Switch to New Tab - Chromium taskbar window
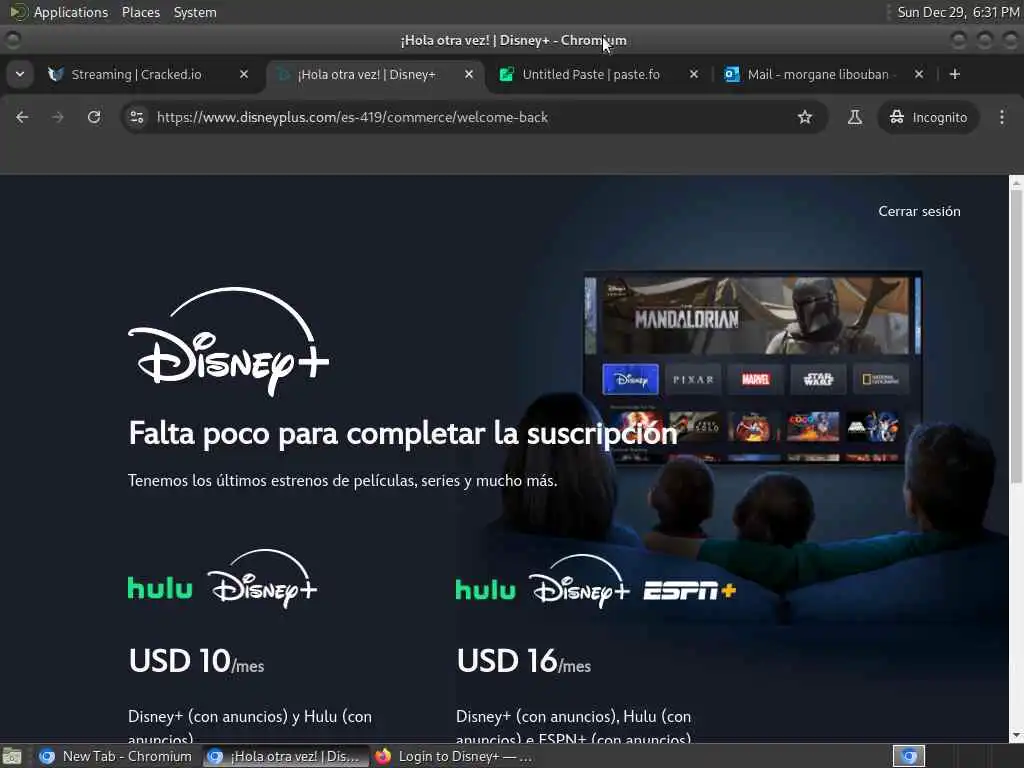 (x=116, y=756)
